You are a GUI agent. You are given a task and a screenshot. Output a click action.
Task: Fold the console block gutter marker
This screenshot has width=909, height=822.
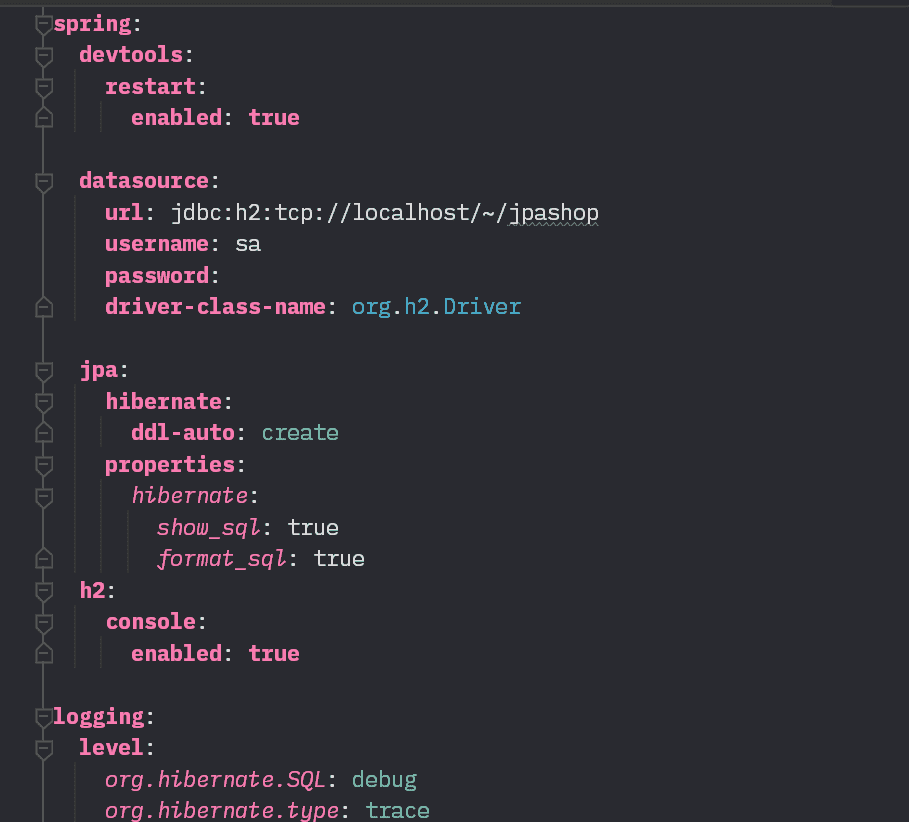click(x=43, y=623)
